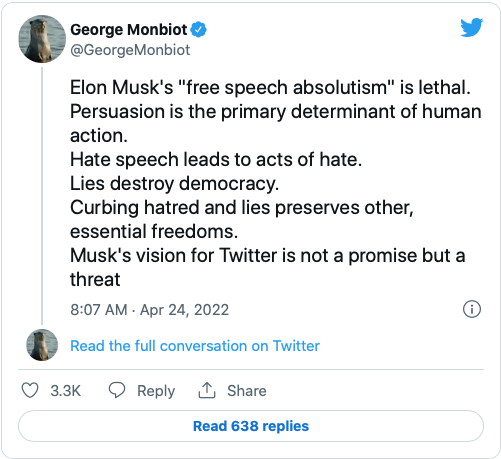Click the Twitter bird logo

pos(471,27)
